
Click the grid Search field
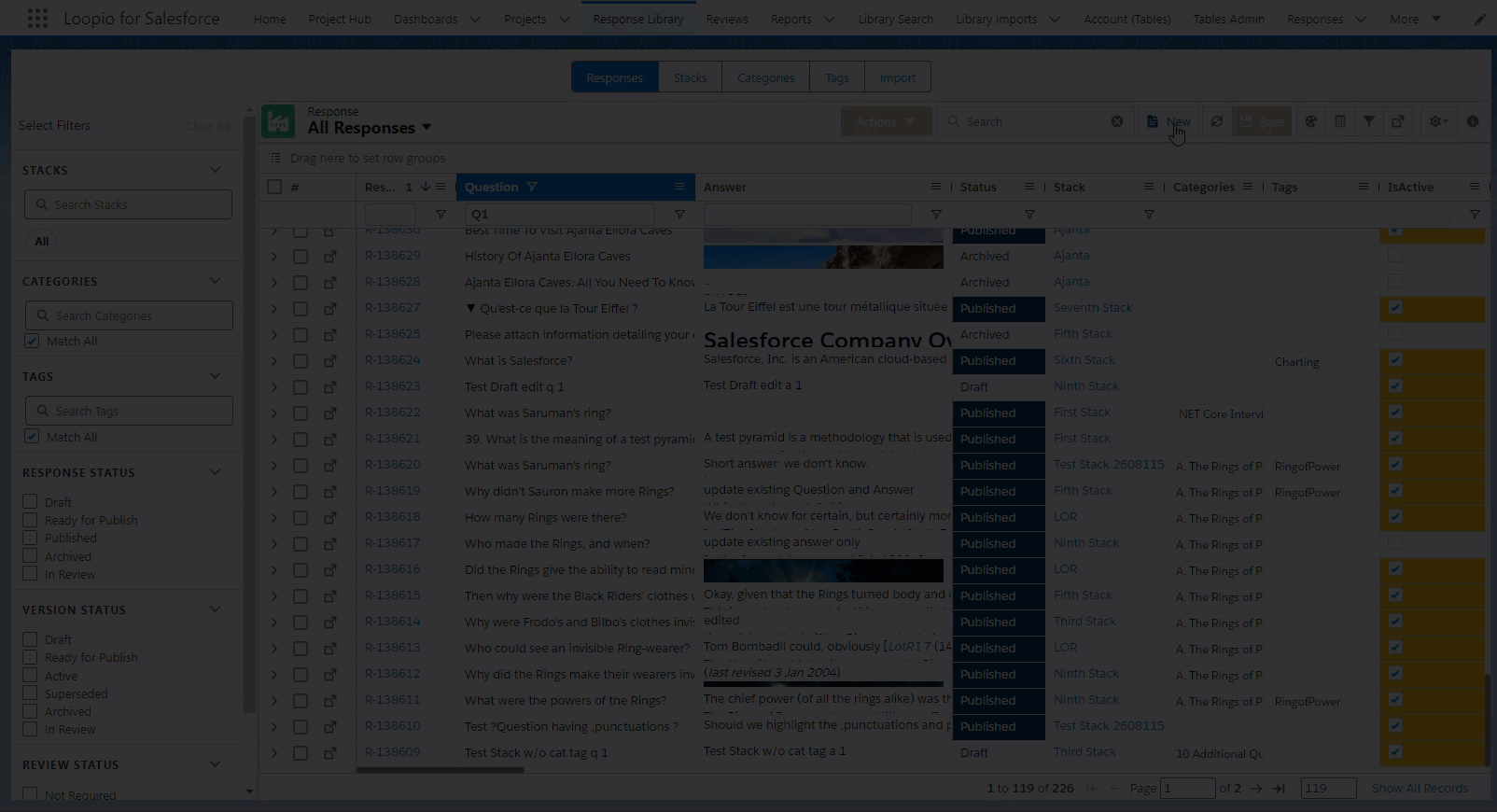point(1033,121)
